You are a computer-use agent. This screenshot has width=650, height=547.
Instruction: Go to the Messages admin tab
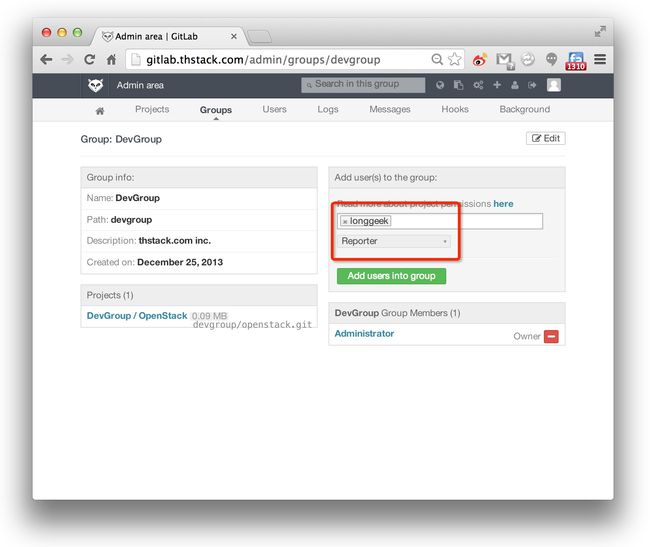390,109
